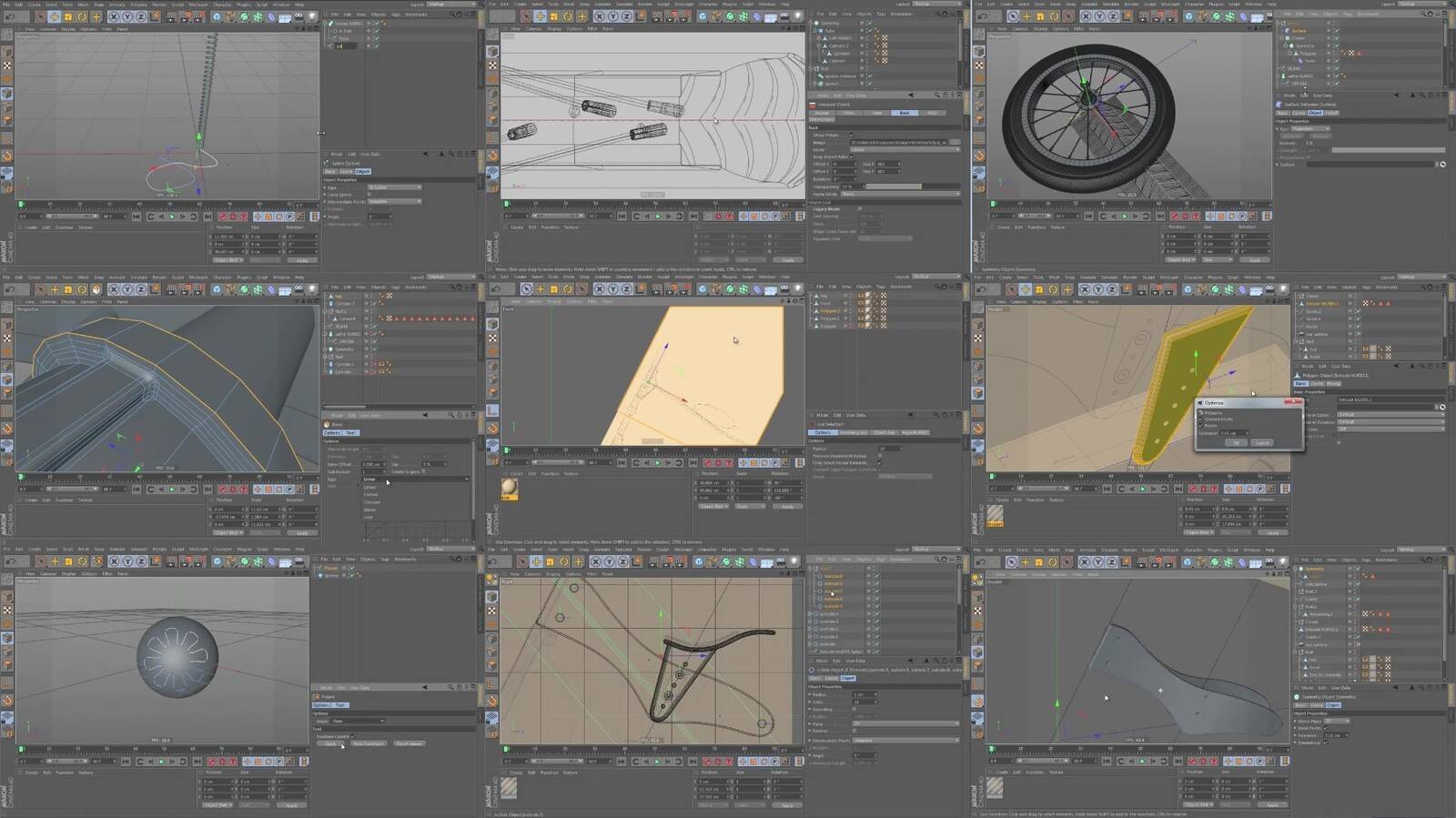Viewport: 1456px width, 818px height.
Task: Toggle Reverse checkbox in seat spline window
Action: 854,731
